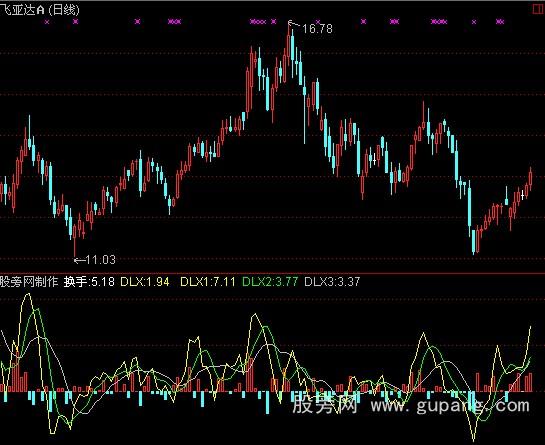Screen dimensions: 545x445
Task: Click the DLX1:7.11 indicator label
Action: coord(208,282)
